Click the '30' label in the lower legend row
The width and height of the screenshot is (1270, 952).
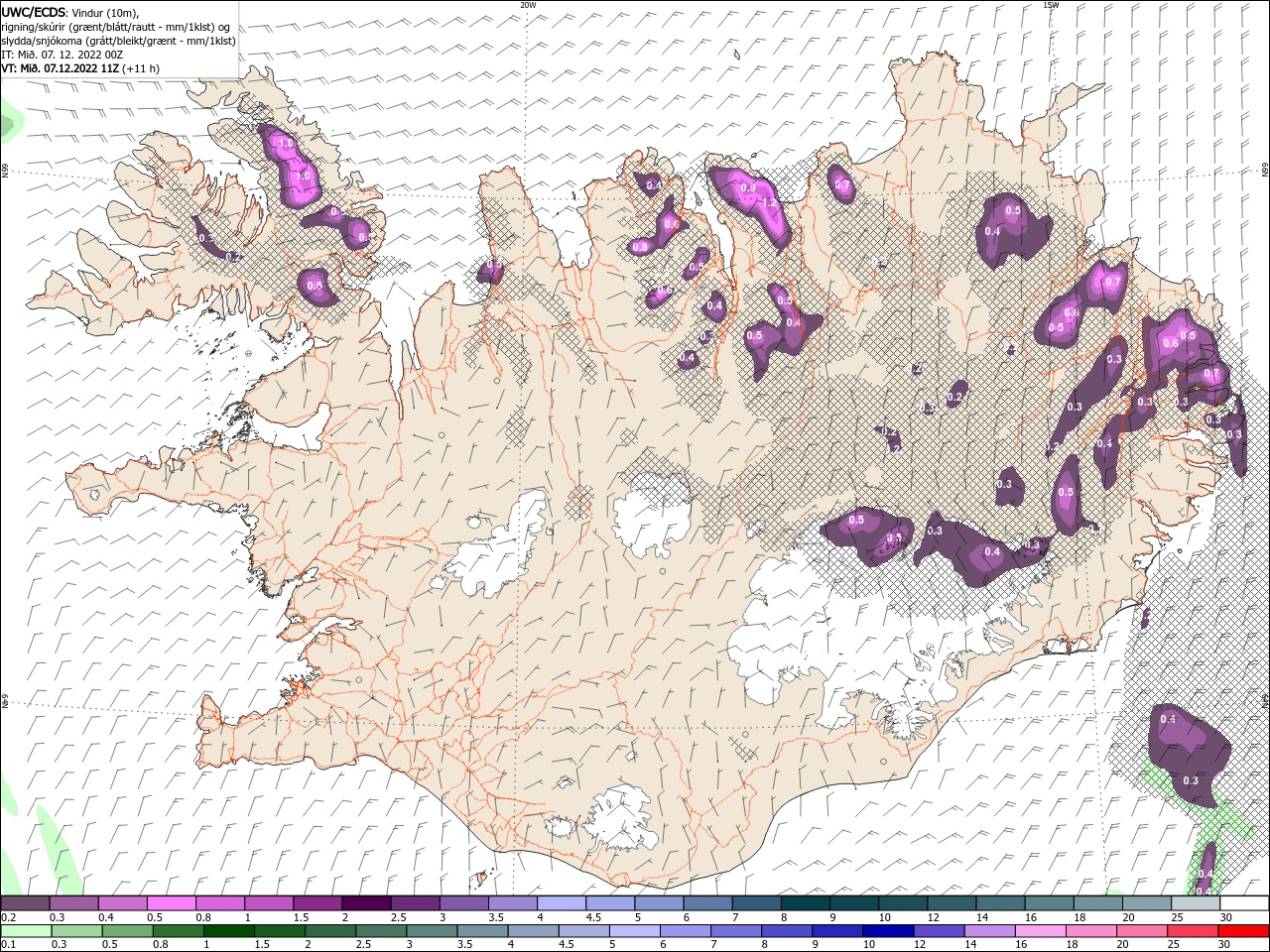[x=1226, y=944]
